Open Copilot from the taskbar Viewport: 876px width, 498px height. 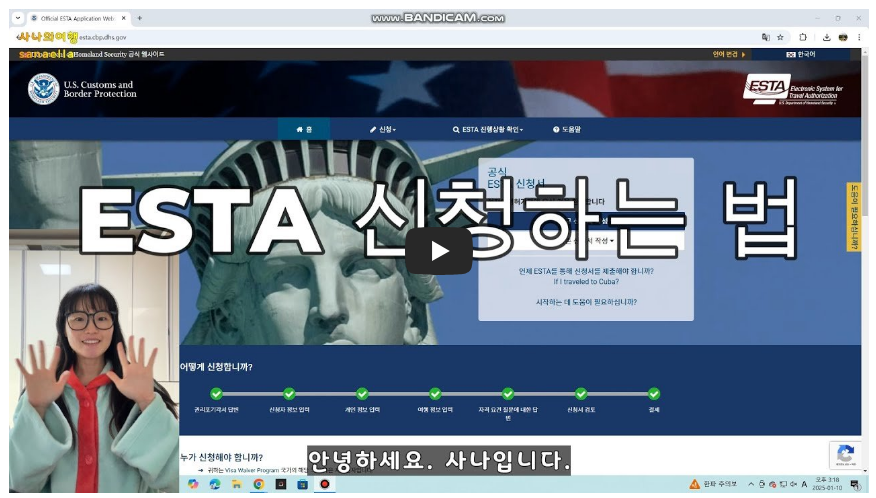pyautogui.click(x=193, y=484)
